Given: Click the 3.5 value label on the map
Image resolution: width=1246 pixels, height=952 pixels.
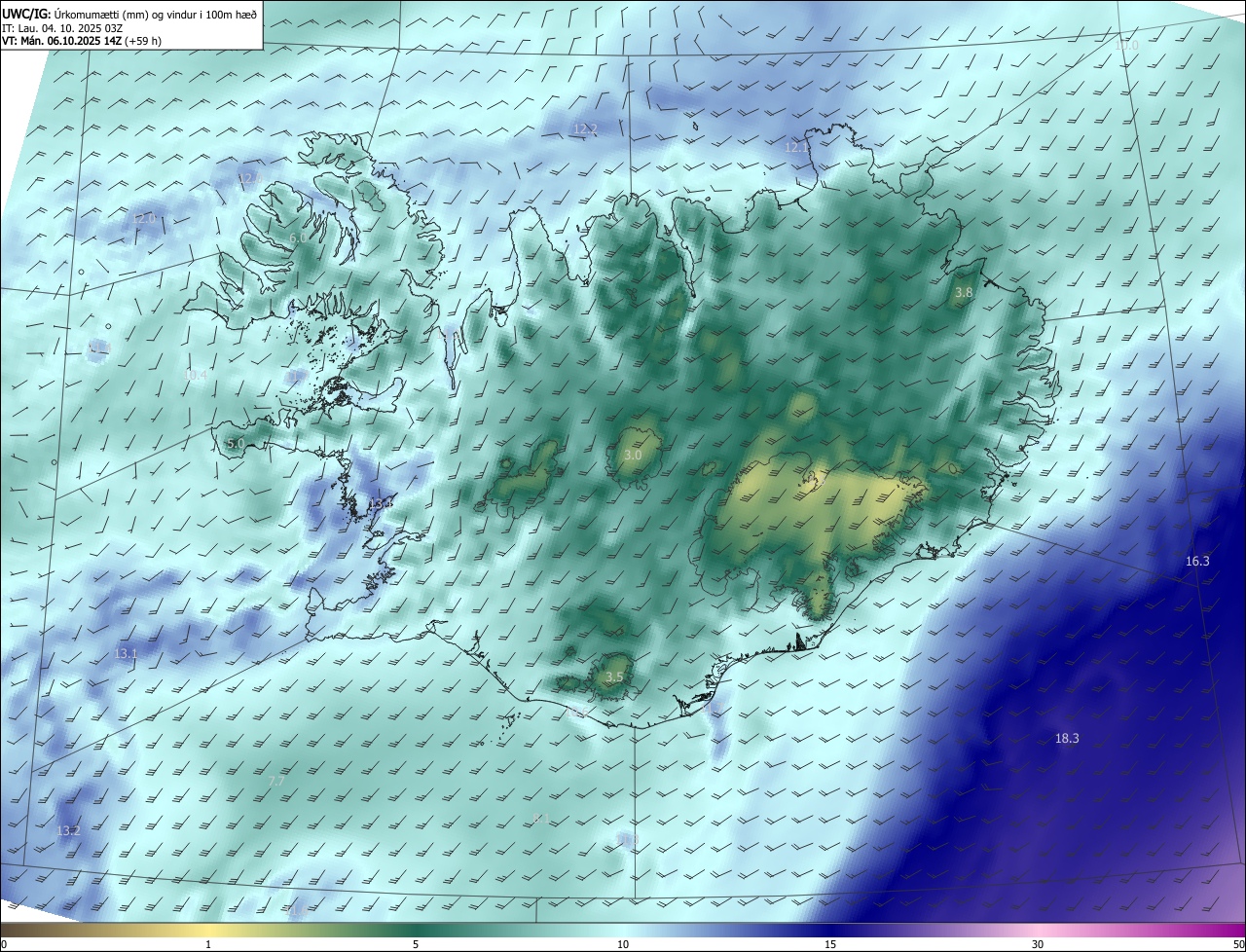Looking at the screenshot, I should 614,677.
